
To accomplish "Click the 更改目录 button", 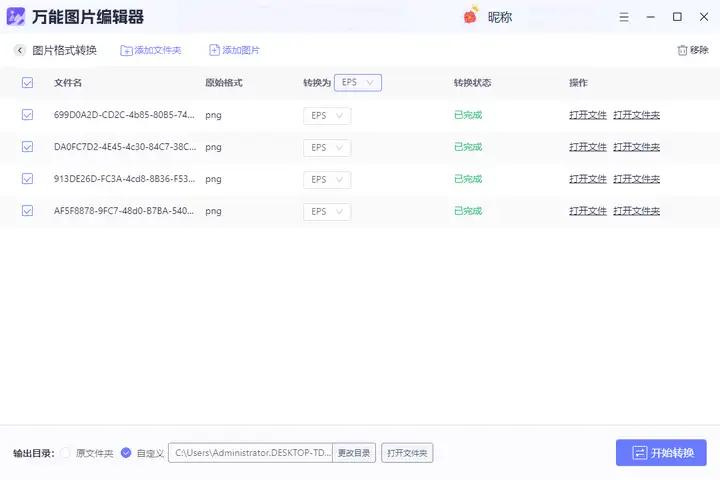I will coord(354,453).
